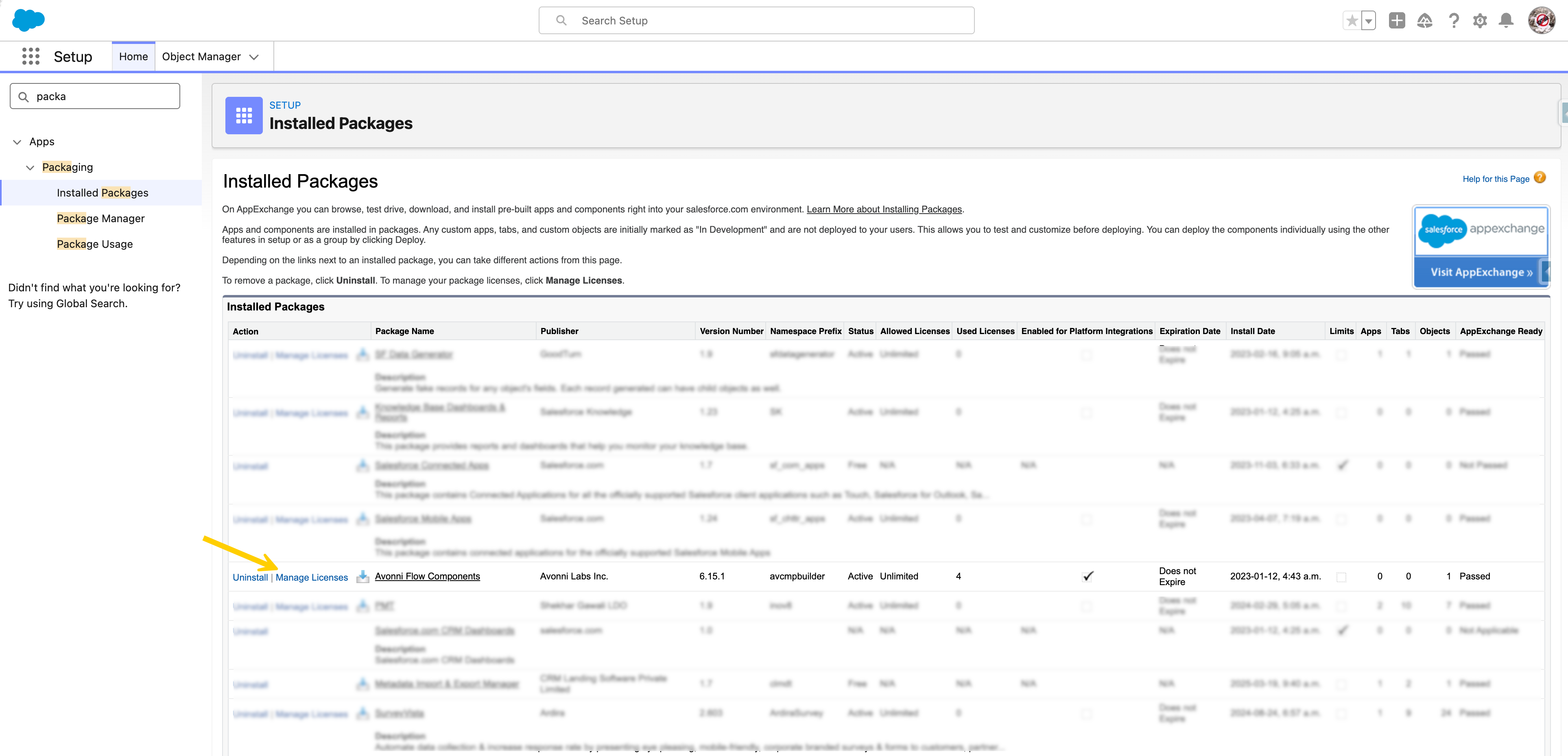Open the Trailhead guidance icon
The image size is (1568, 756).
[1424, 21]
